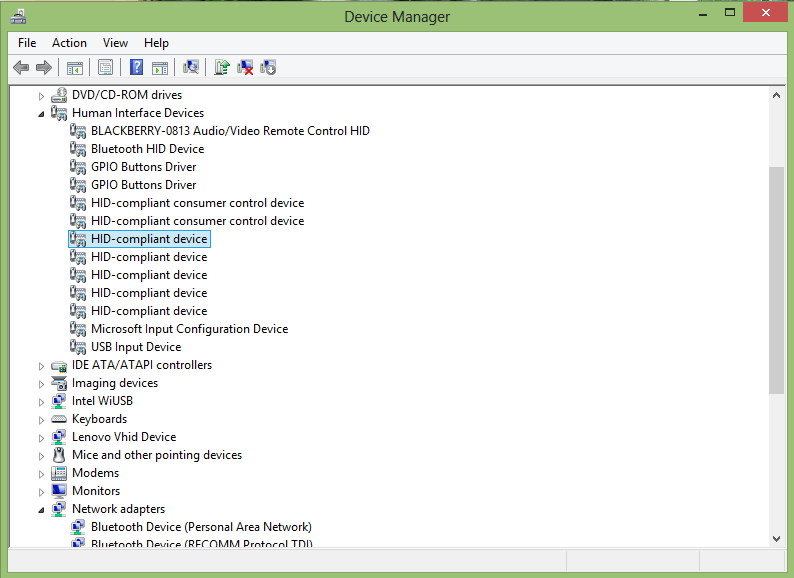Viewport: 794px width, 578px height.
Task: Click the blue Help question mark icon
Action: (x=135, y=67)
